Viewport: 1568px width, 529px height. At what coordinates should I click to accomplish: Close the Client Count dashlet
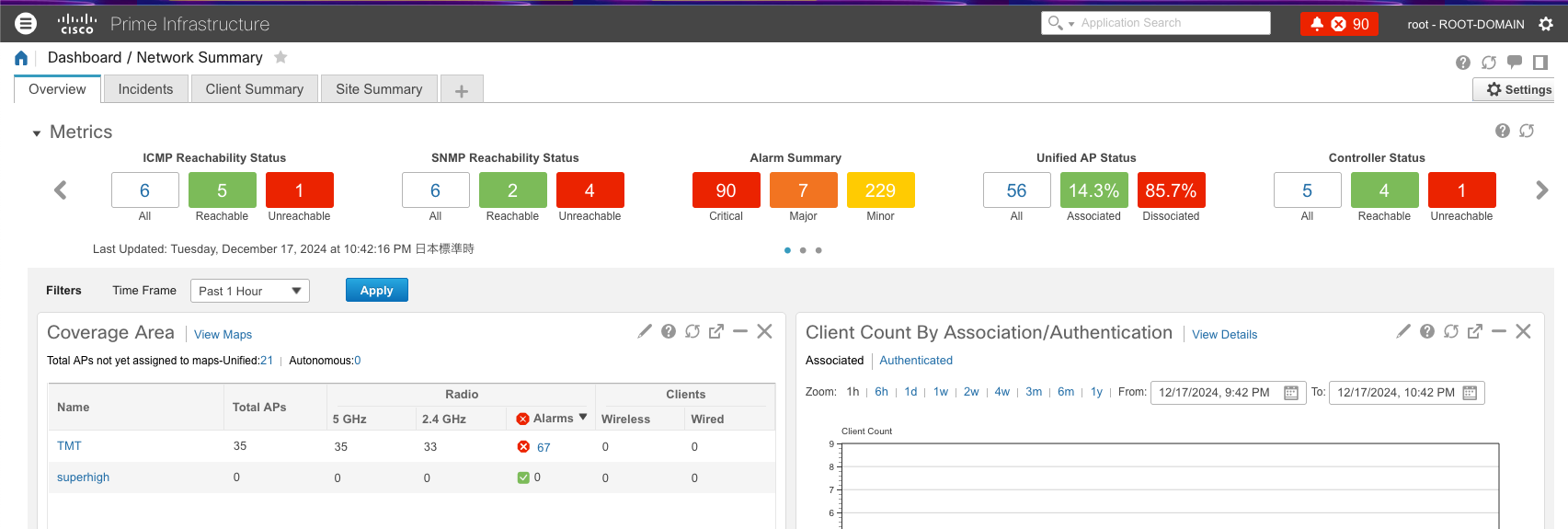point(1523,331)
